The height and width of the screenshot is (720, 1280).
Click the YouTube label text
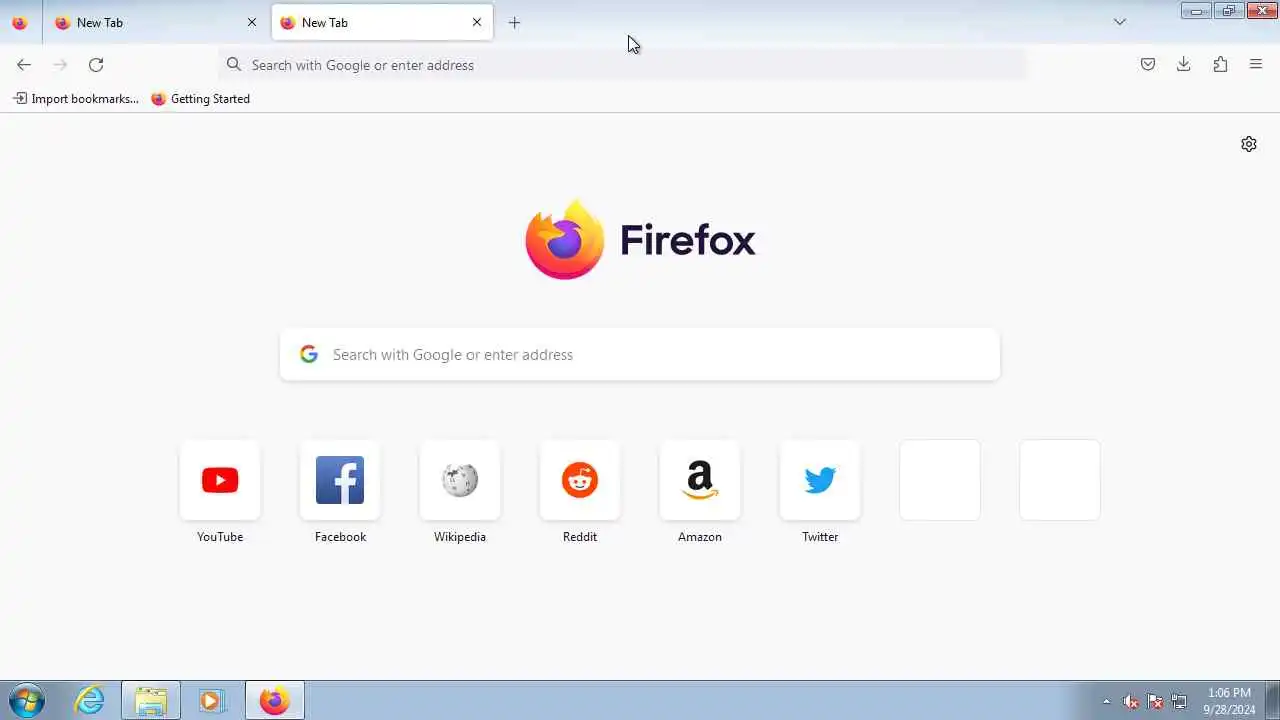(220, 537)
